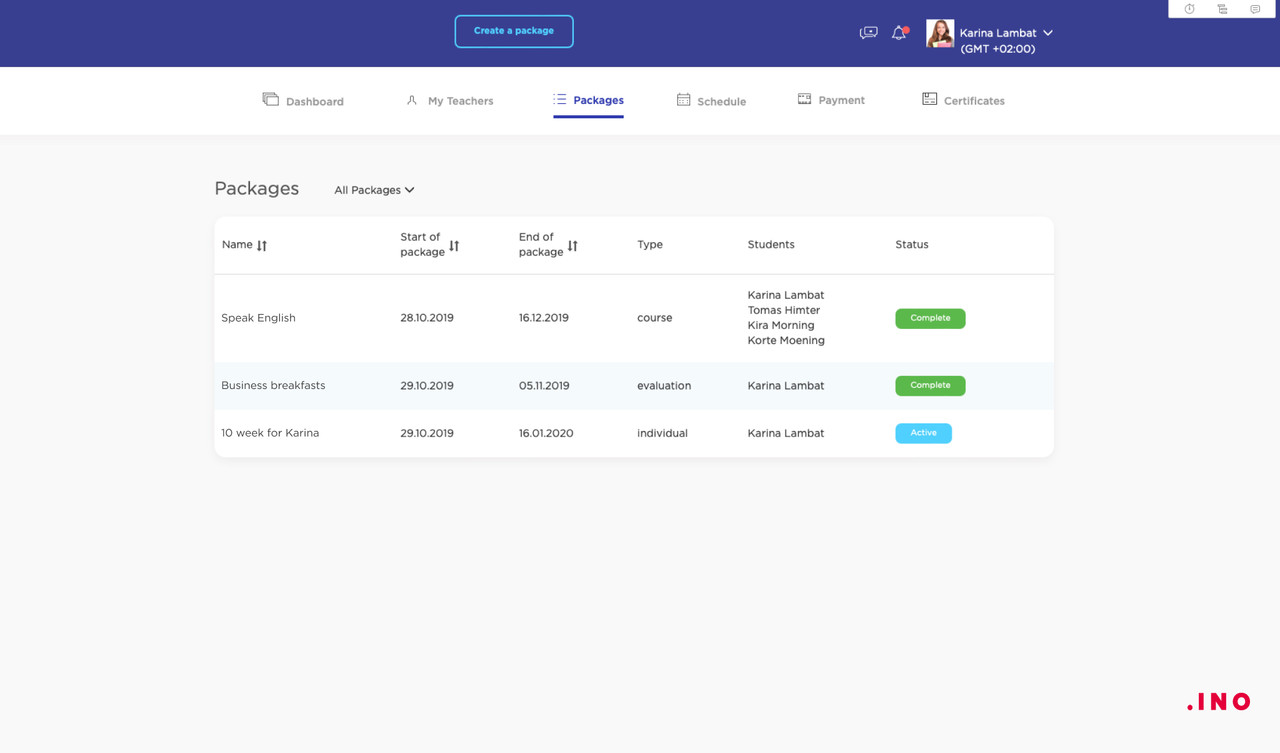This screenshot has height=753, width=1280.
Task: Click student Kira Morning
Action: (x=781, y=325)
